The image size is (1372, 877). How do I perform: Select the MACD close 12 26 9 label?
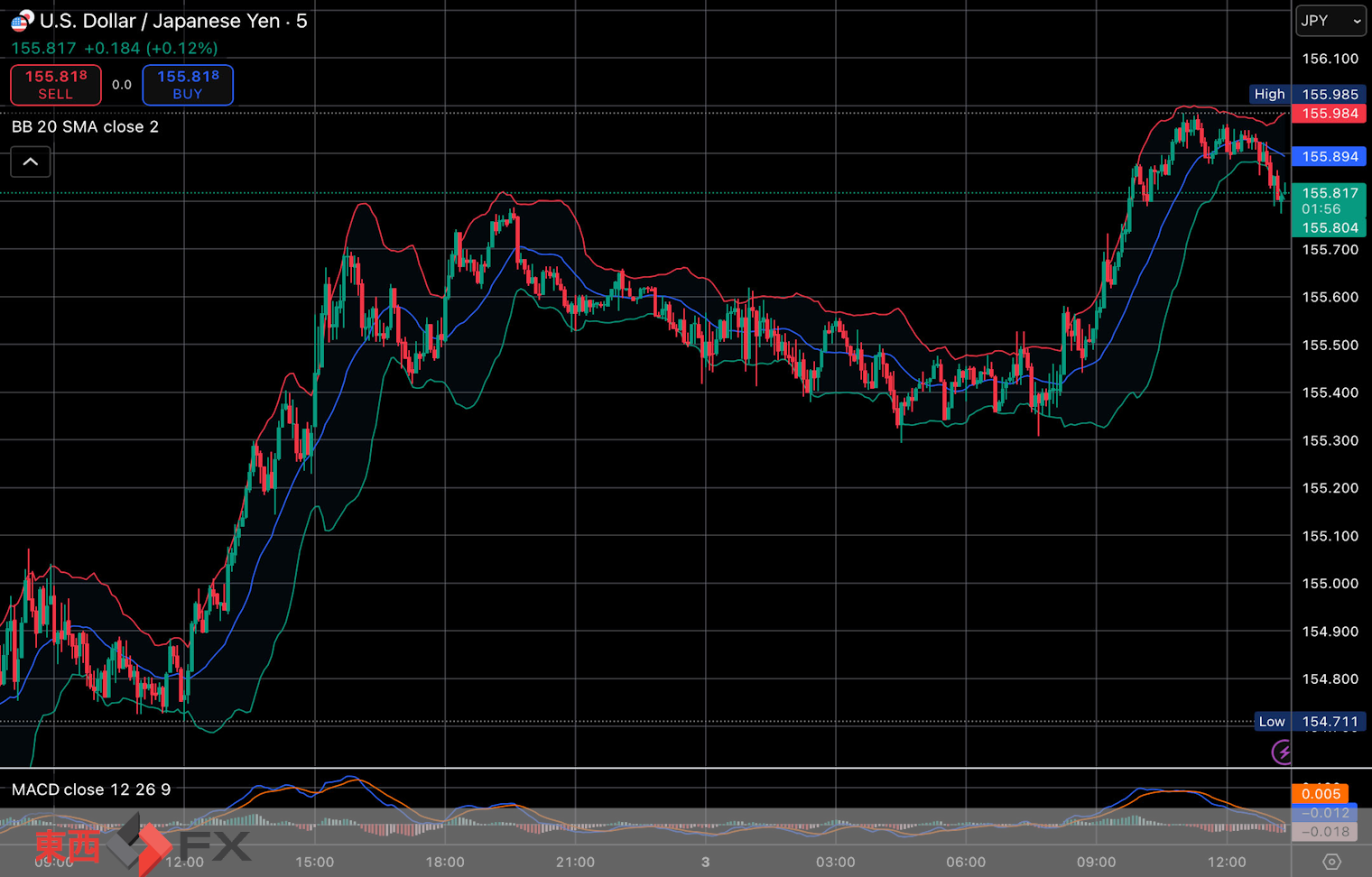tap(91, 789)
